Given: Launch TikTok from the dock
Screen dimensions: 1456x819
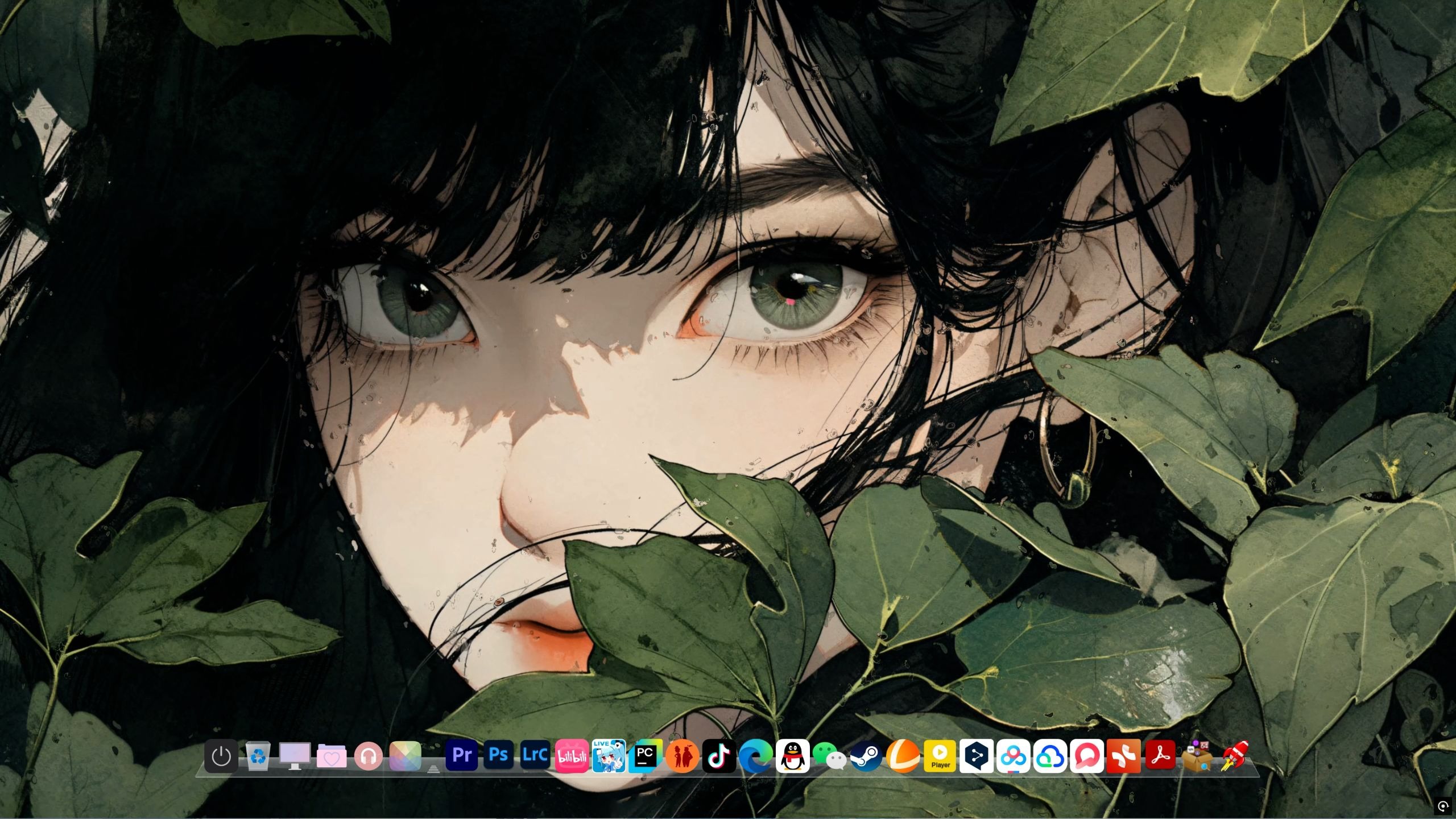Looking at the screenshot, I should click(719, 756).
